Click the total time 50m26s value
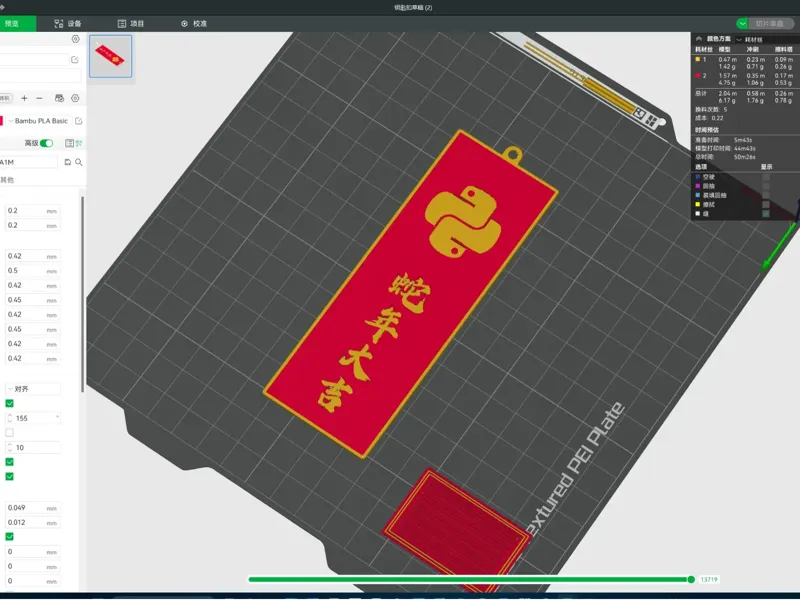800x600 pixels. coord(744,157)
